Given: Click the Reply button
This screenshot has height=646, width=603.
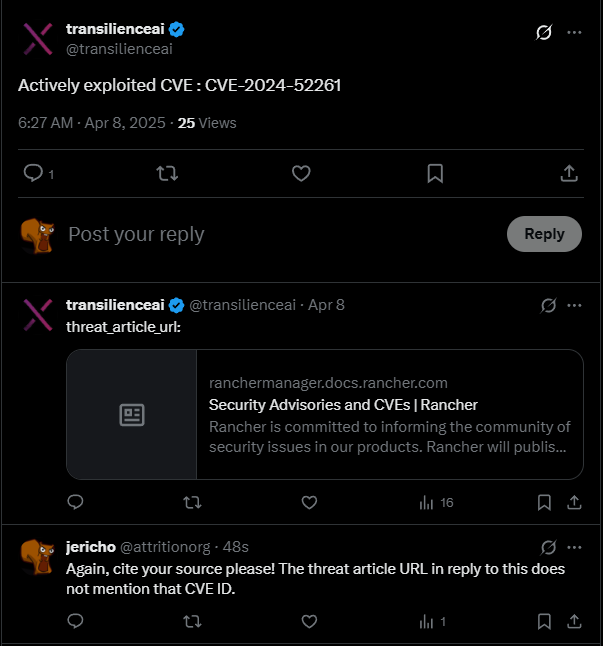Looking at the screenshot, I should pyautogui.click(x=544, y=234).
